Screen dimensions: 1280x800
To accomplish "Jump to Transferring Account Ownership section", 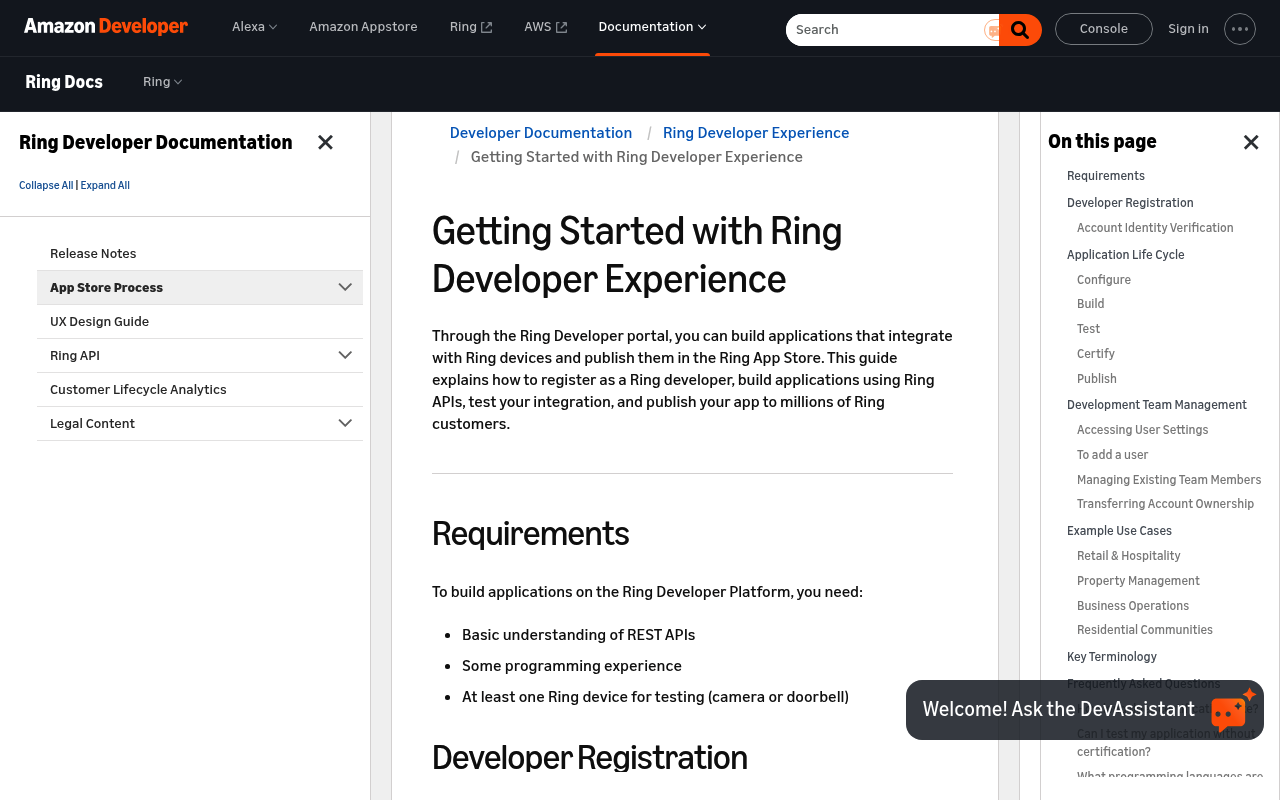I will pyautogui.click(x=1165, y=504).
